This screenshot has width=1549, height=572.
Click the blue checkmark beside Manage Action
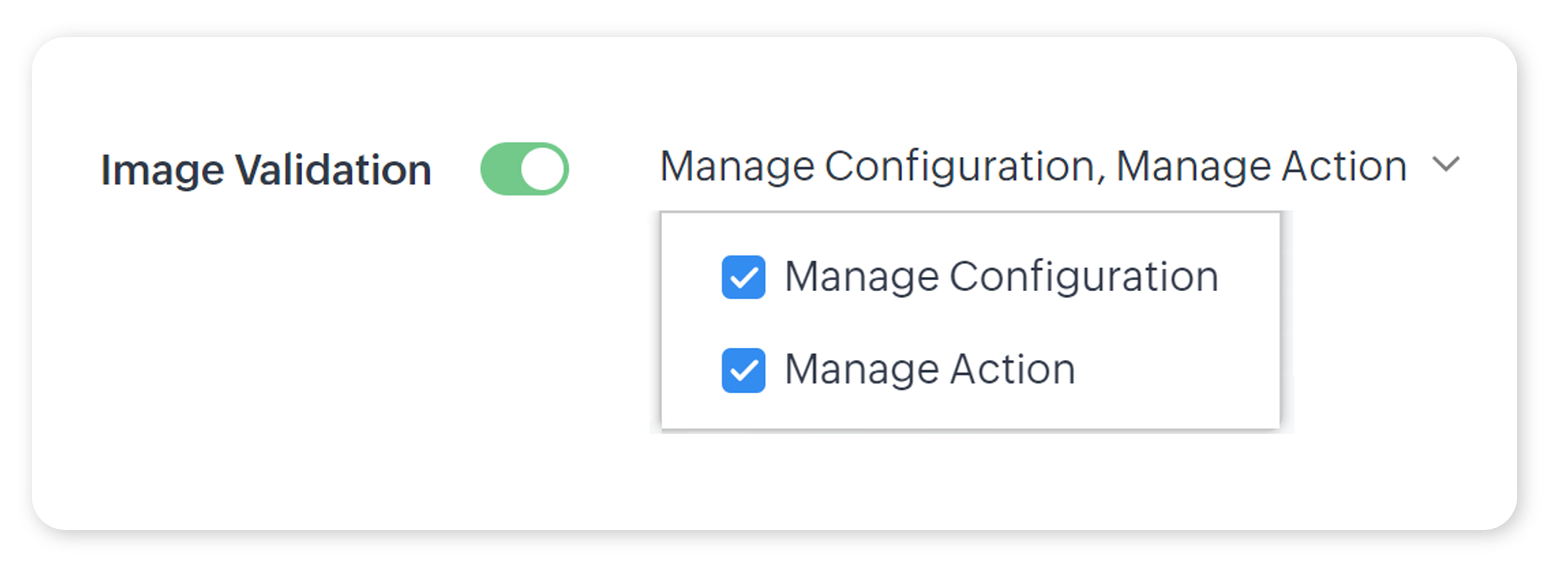point(743,370)
